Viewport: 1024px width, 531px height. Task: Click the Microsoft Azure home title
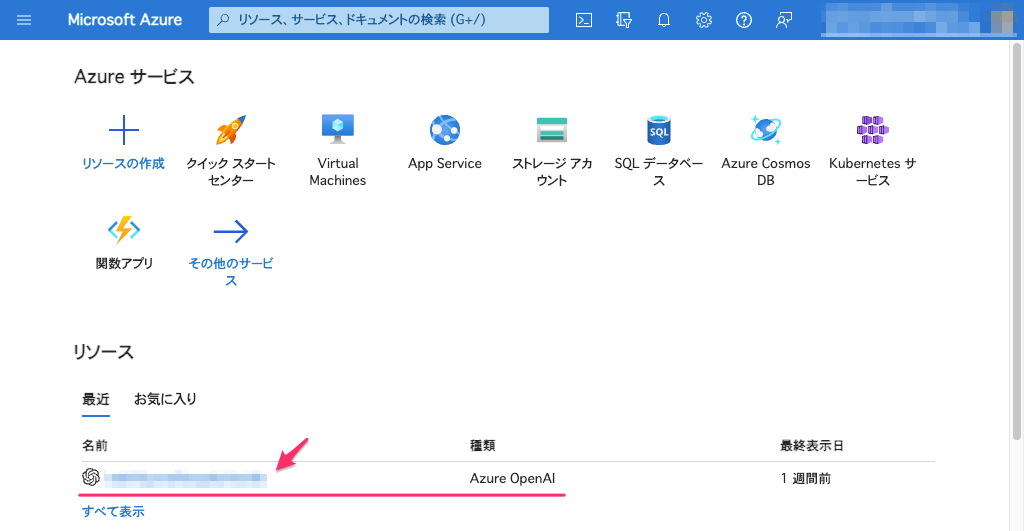125,20
